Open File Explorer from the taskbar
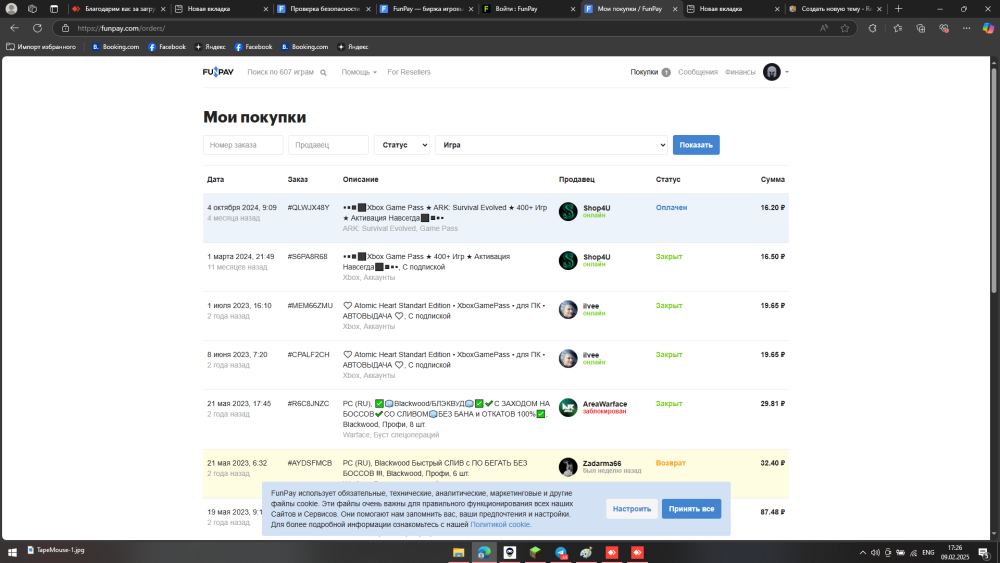This screenshot has width=1000, height=563. pyautogui.click(x=459, y=552)
